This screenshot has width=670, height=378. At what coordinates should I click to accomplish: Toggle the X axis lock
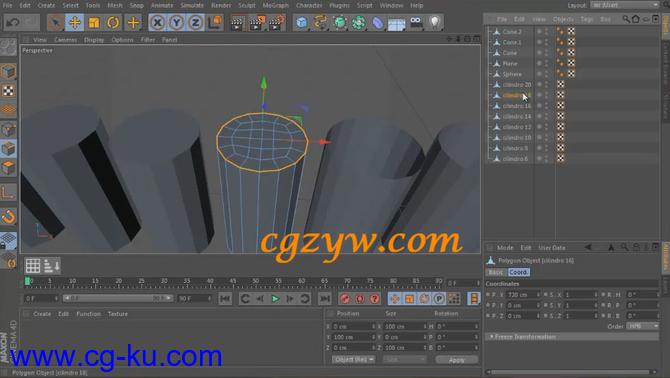click(158, 22)
